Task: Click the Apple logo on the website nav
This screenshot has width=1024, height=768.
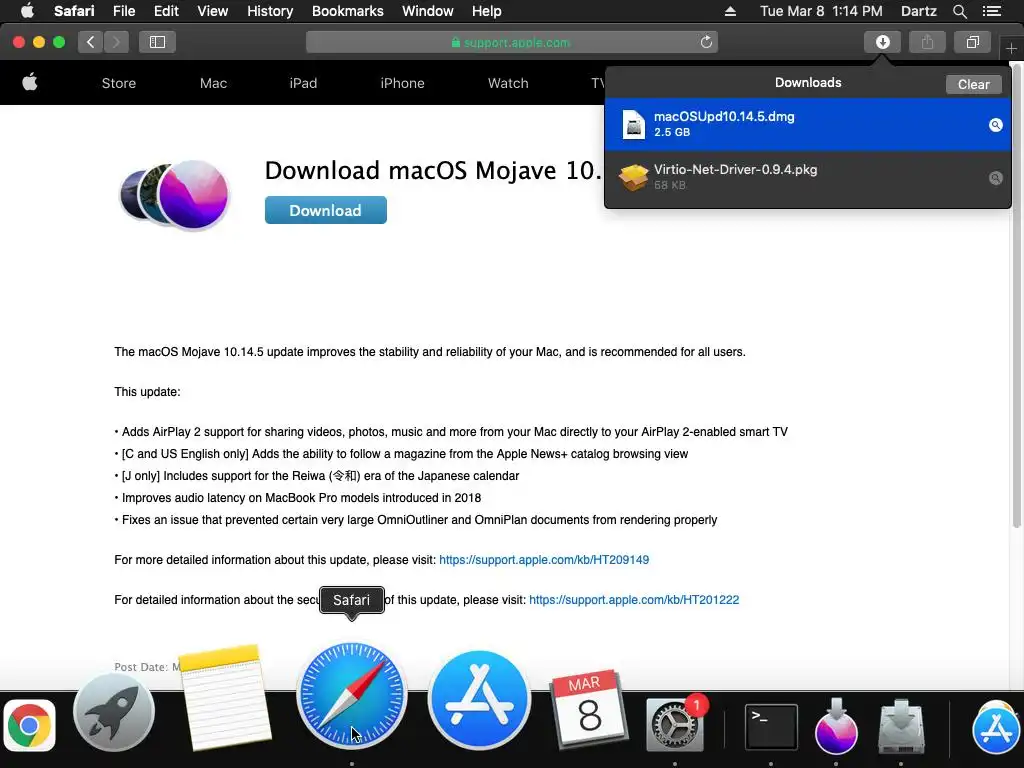Action: (29, 82)
